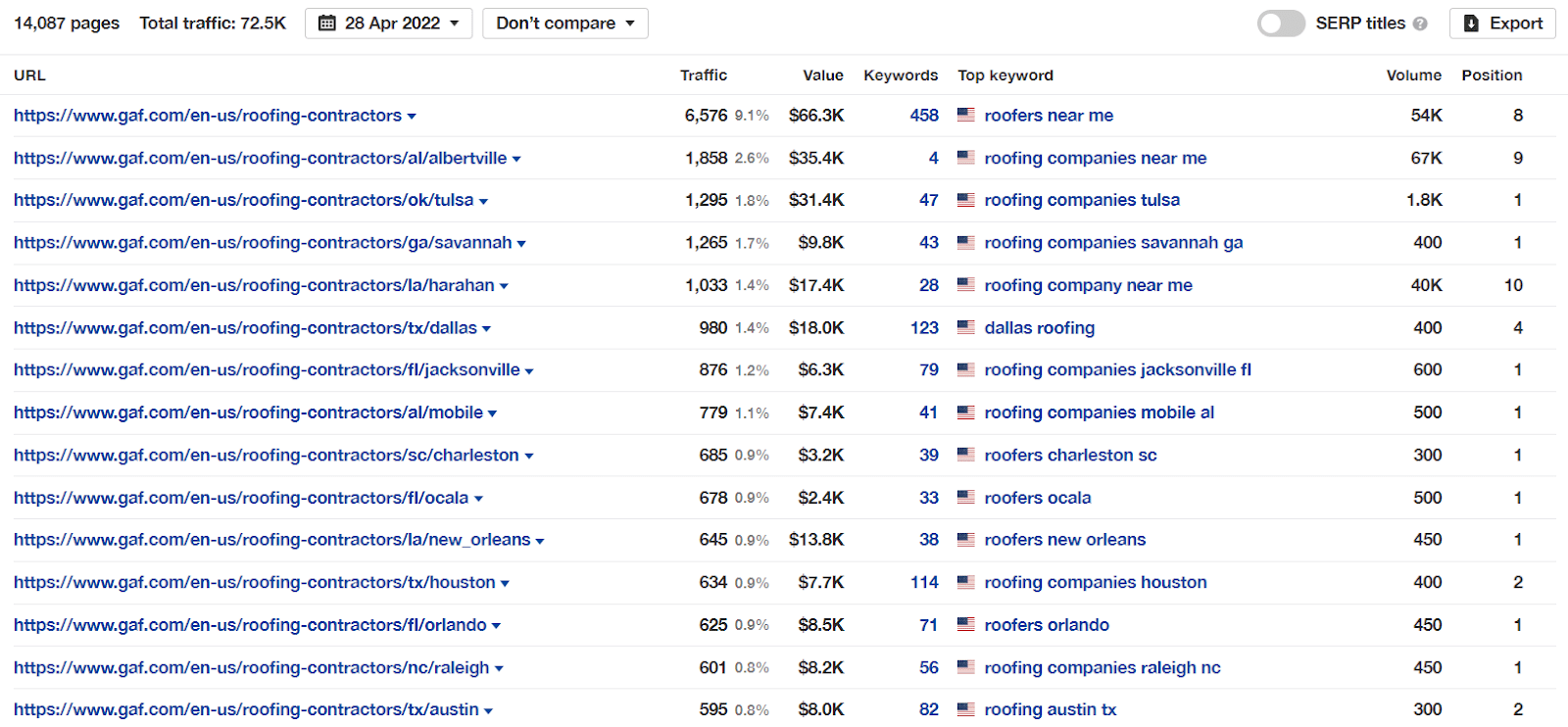Click the keyword 'roofers near me'

point(1049,116)
